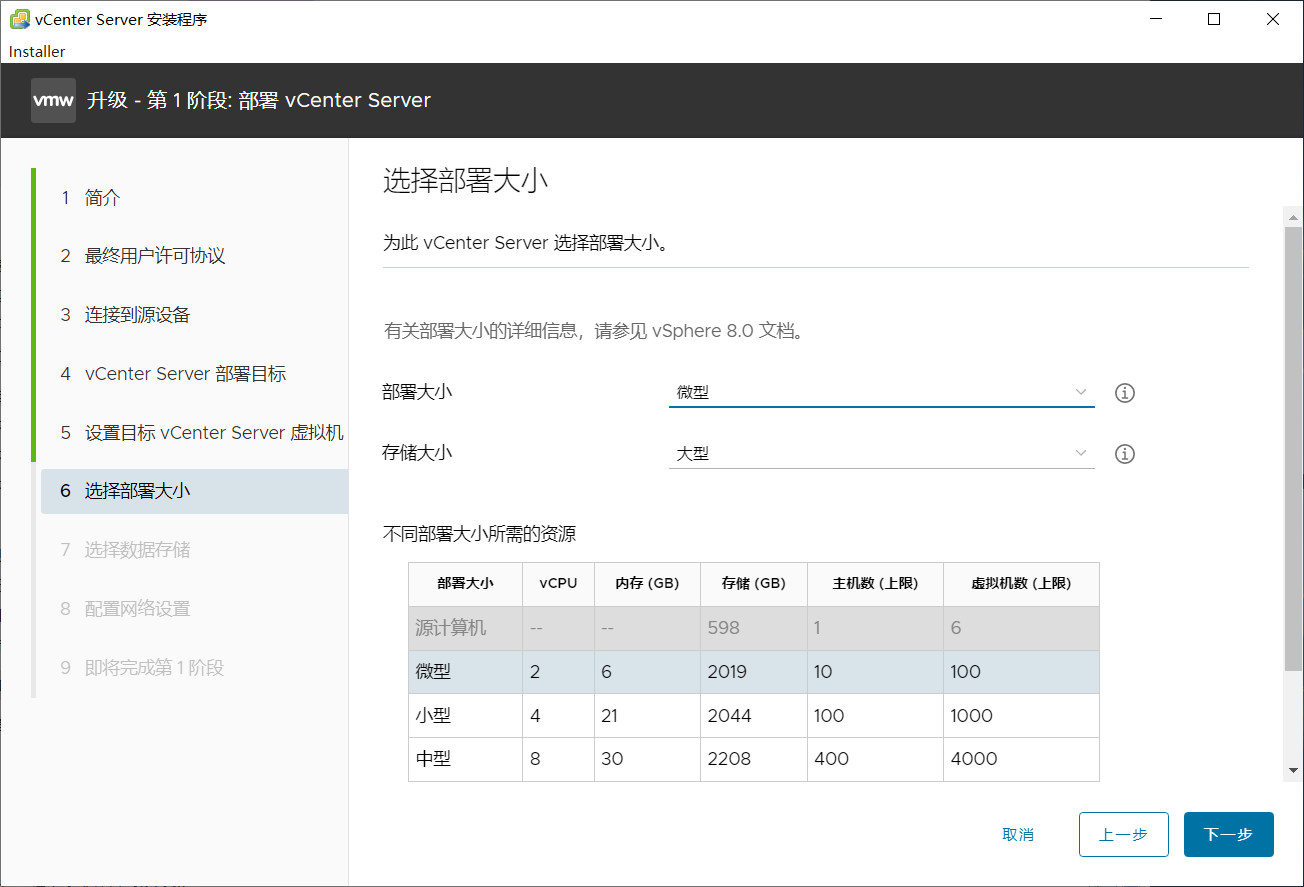Click the 上一步 button

pyautogui.click(x=1123, y=834)
